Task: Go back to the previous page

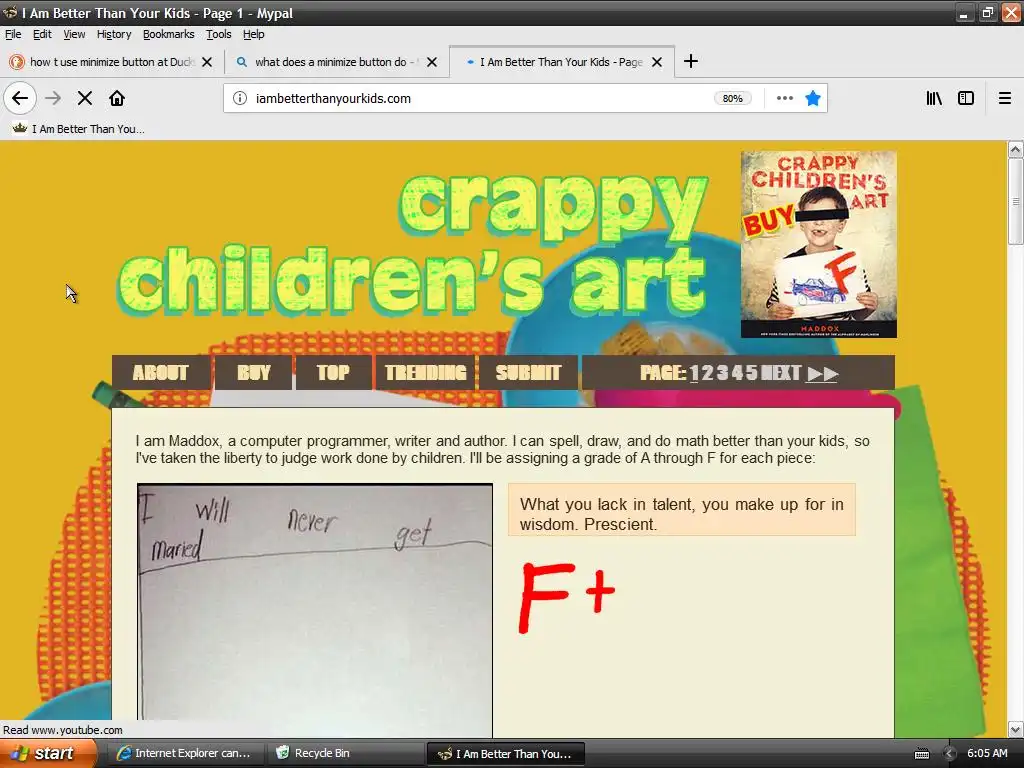Action: [x=20, y=98]
